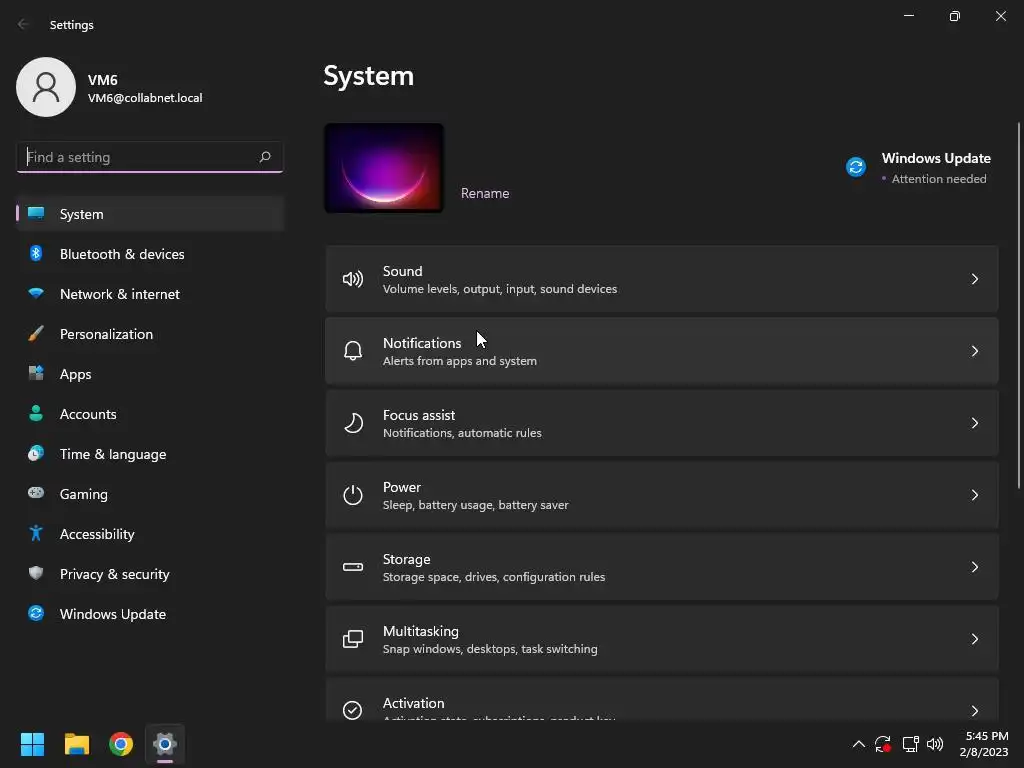The height and width of the screenshot is (768, 1024).
Task: Click the Rename link
Action: 485,193
